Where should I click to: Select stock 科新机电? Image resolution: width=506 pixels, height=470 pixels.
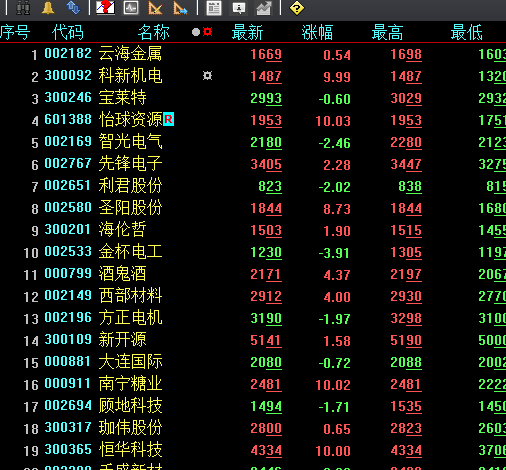tap(130, 76)
